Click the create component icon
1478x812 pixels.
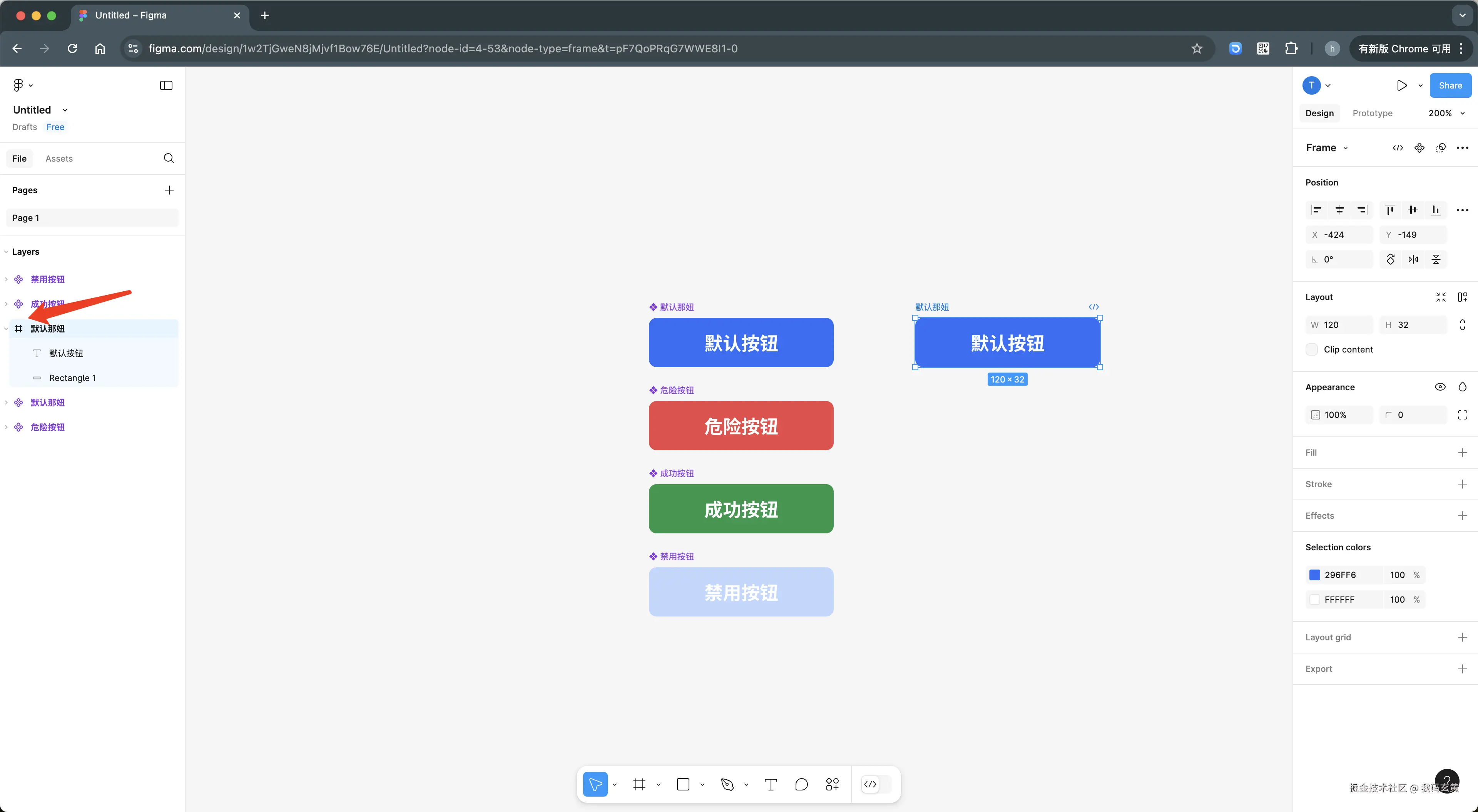pos(1419,148)
